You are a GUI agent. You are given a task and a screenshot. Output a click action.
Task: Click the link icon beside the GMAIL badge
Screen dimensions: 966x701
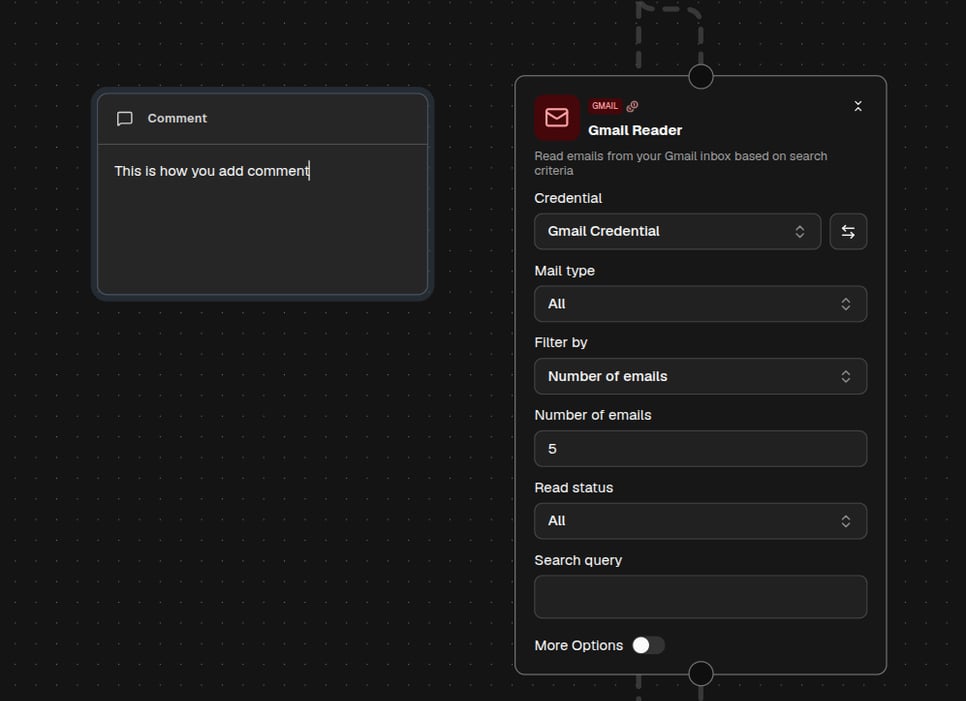[632, 106]
